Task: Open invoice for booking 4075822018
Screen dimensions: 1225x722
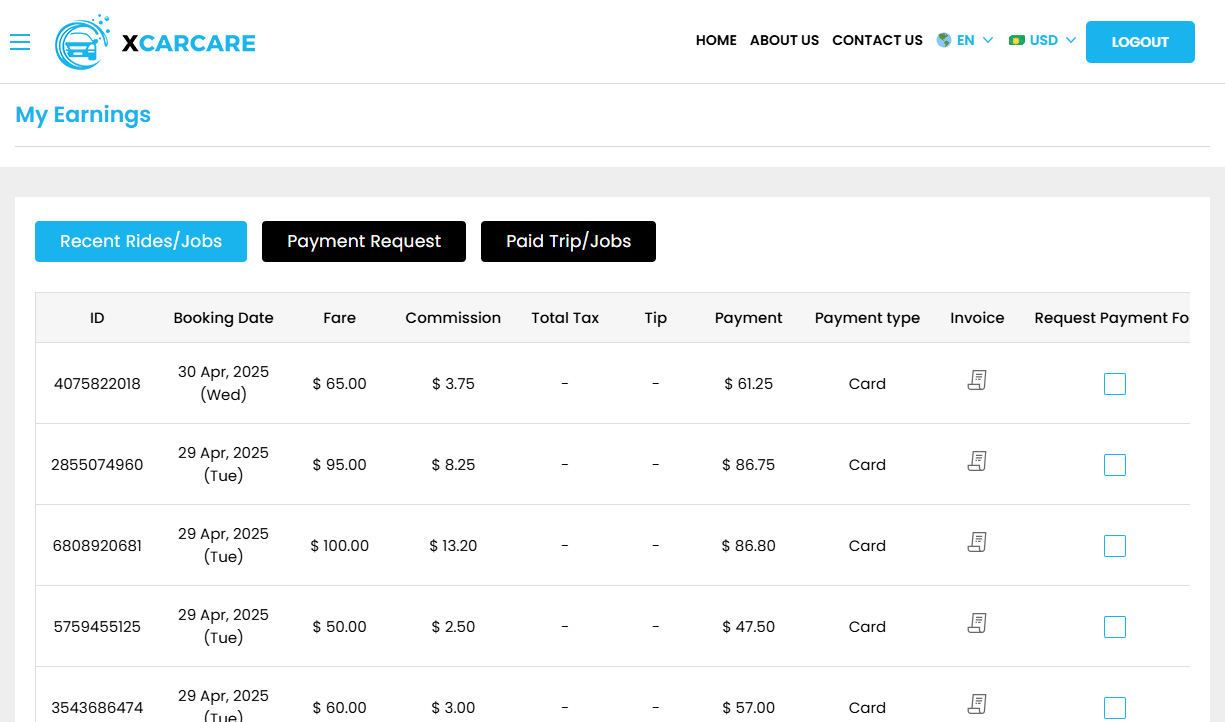Action: click(977, 380)
